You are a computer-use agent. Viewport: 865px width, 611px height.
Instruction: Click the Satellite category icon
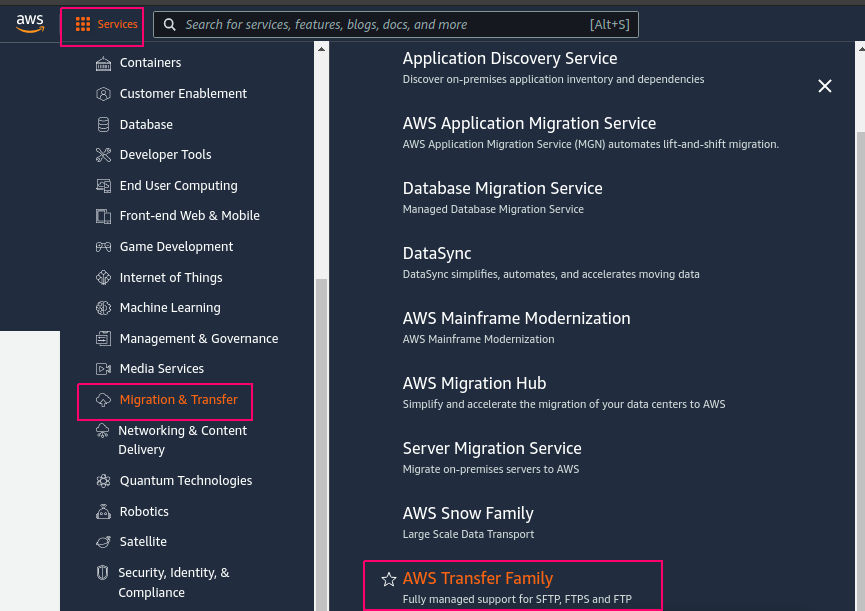click(x=103, y=542)
